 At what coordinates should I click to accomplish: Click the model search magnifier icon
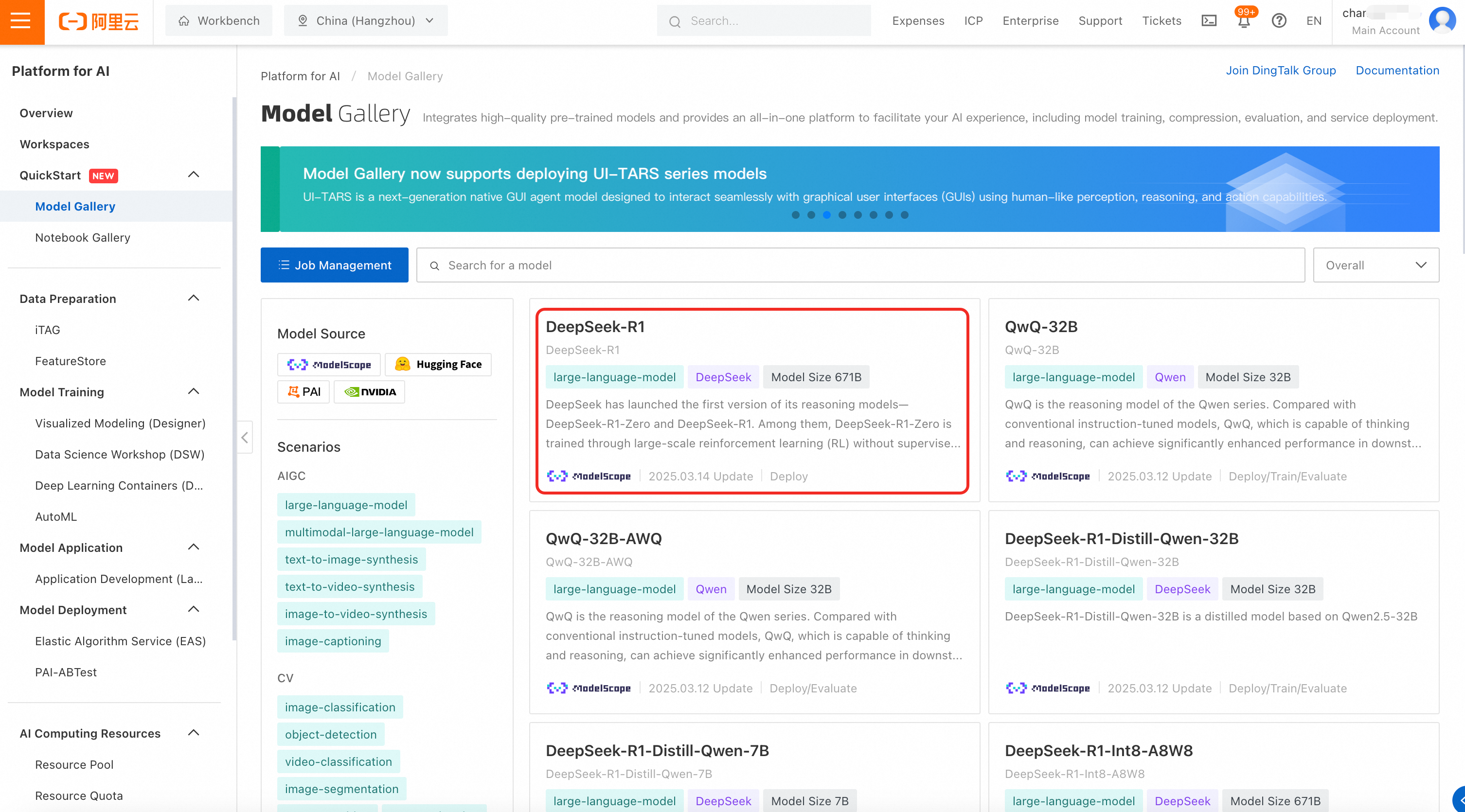coord(434,265)
